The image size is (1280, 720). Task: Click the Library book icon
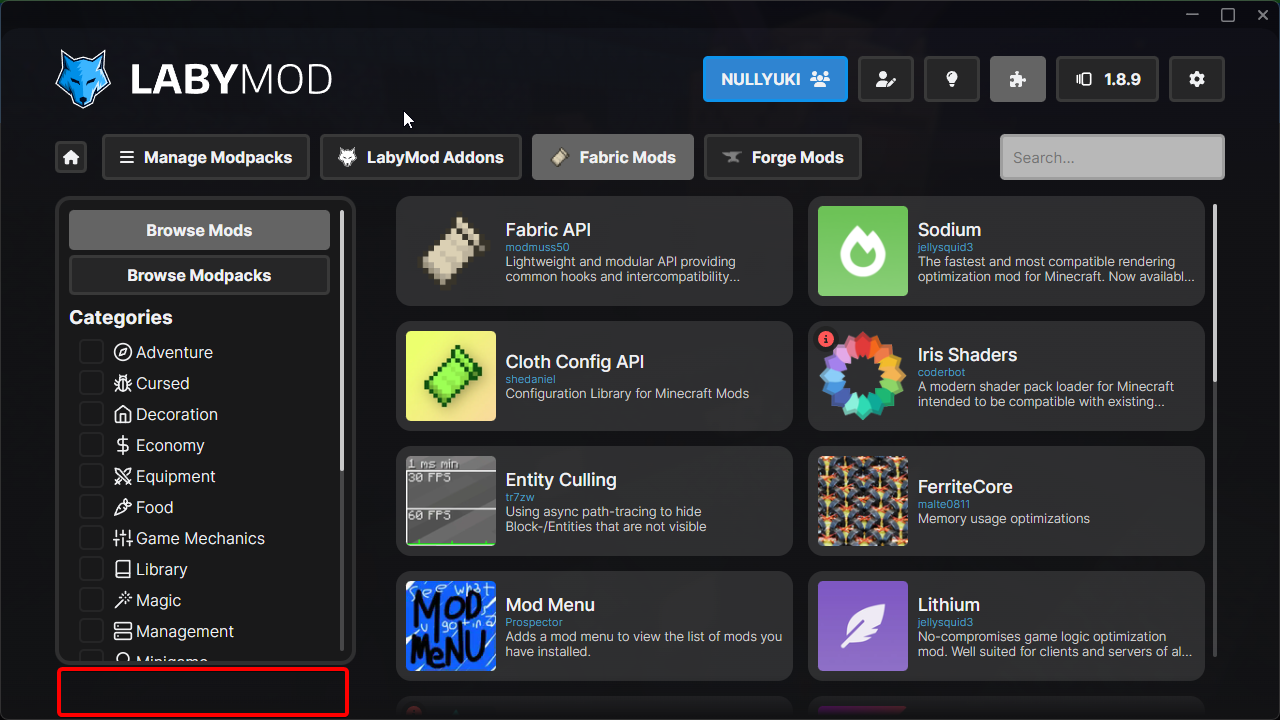pyautogui.click(x=123, y=569)
